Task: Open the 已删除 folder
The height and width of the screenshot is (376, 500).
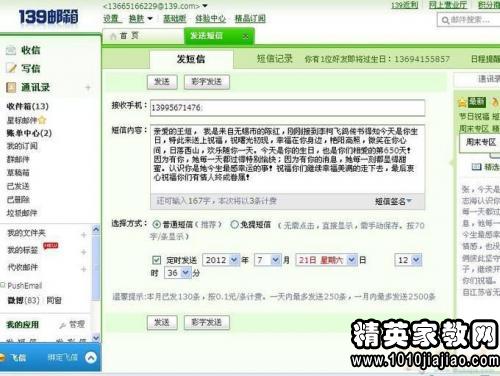Action: [18, 199]
